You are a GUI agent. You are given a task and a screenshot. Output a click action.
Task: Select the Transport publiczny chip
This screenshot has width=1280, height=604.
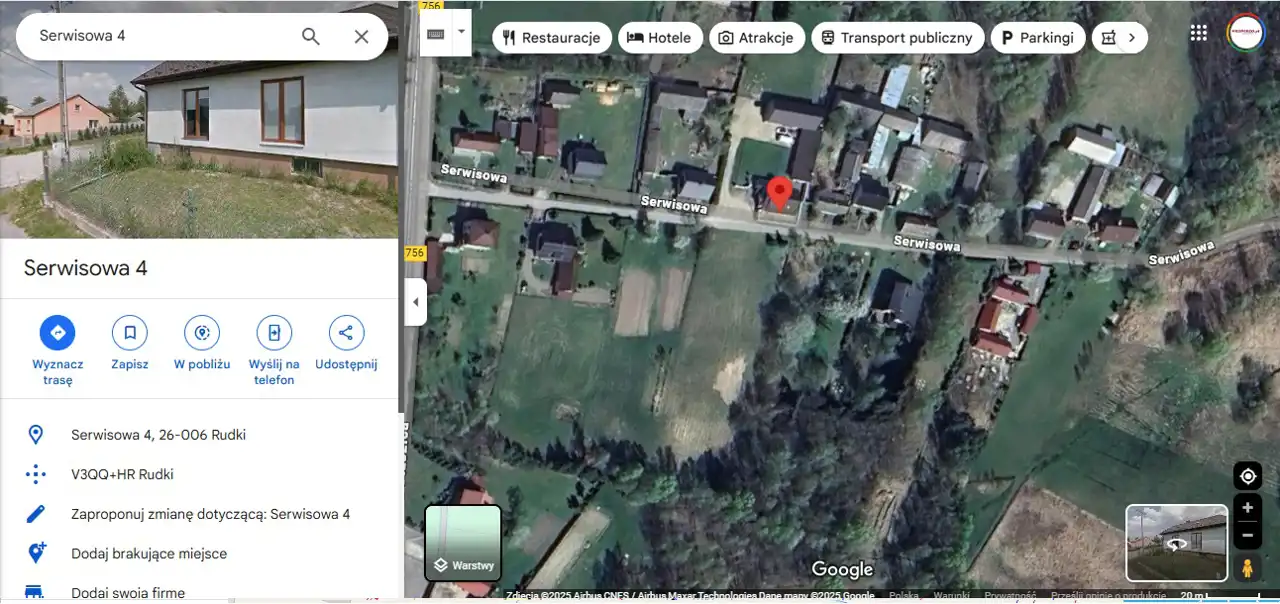click(x=897, y=38)
